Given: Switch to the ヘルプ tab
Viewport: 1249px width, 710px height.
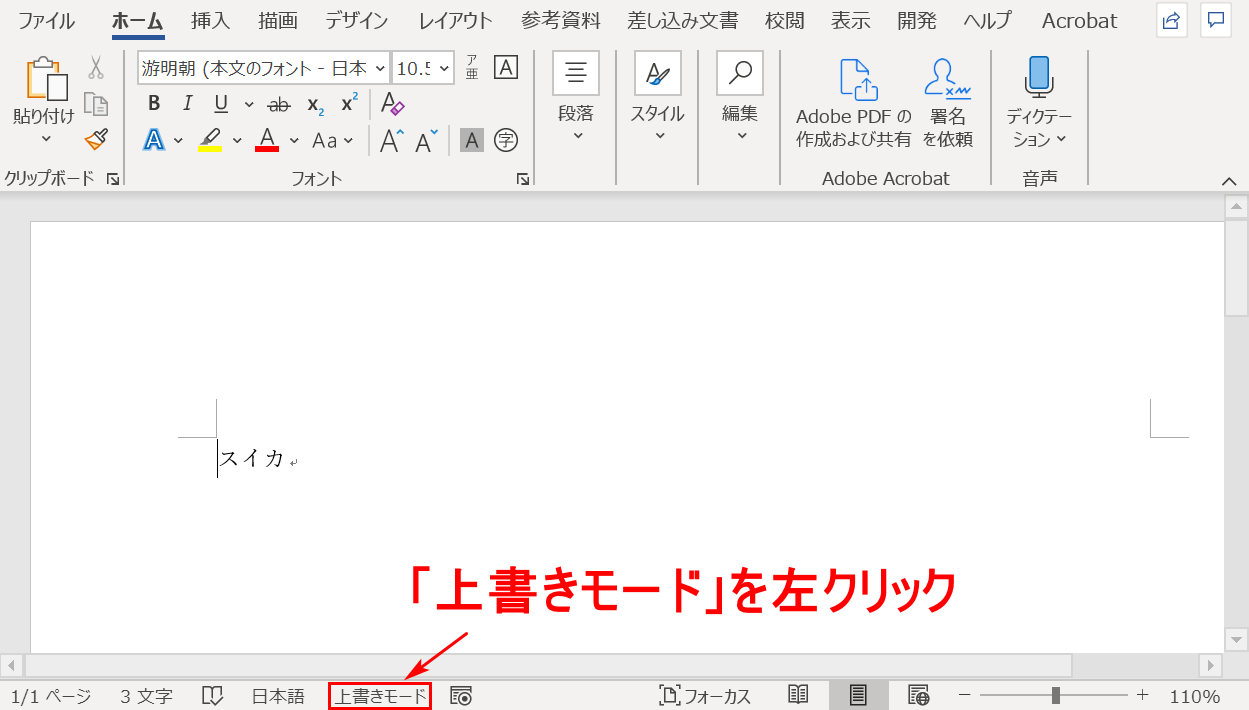Looking at the screenshot, I should click(x=988, y=20).
